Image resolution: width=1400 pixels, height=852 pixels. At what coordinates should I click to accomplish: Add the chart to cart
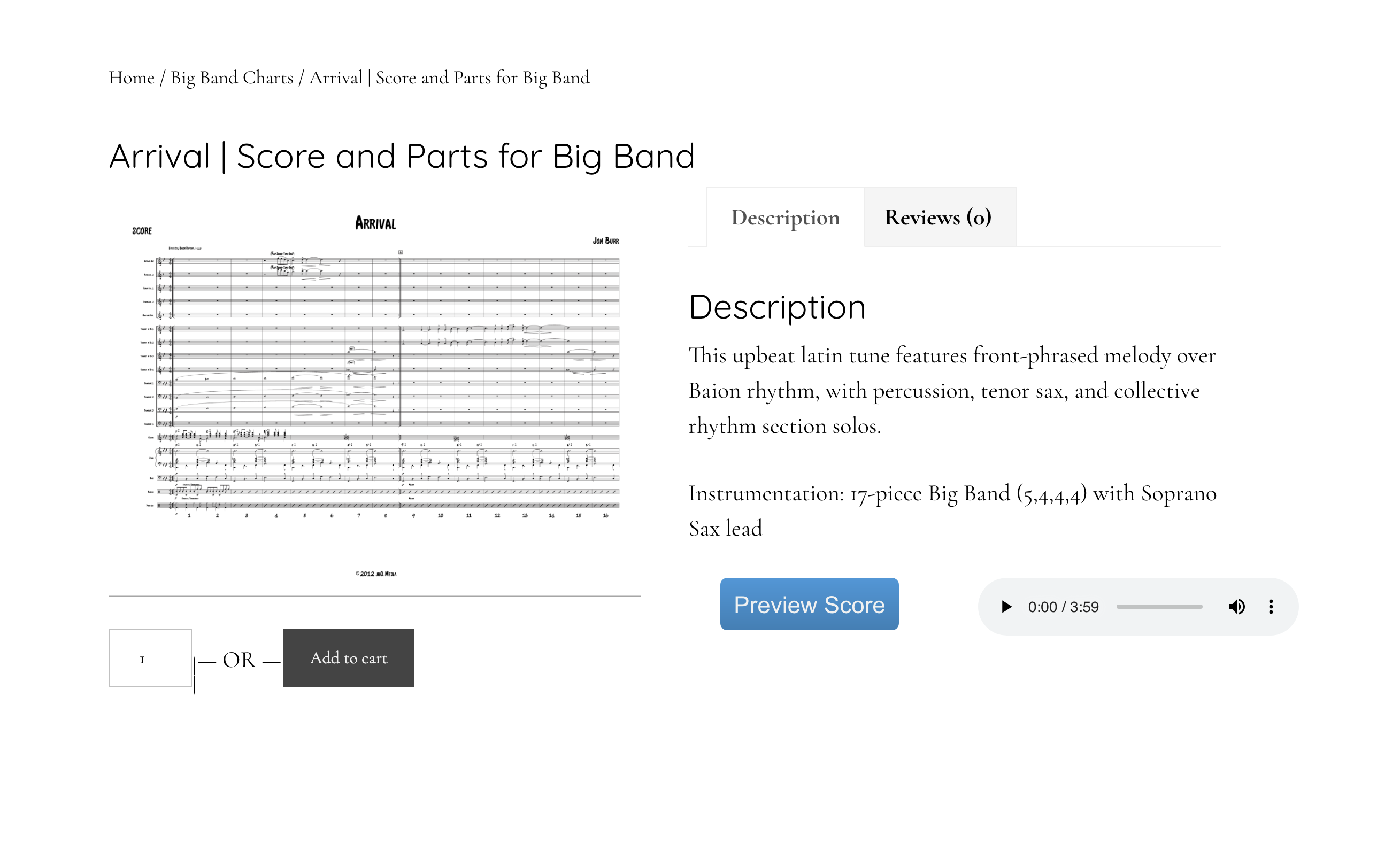[349, 658]
